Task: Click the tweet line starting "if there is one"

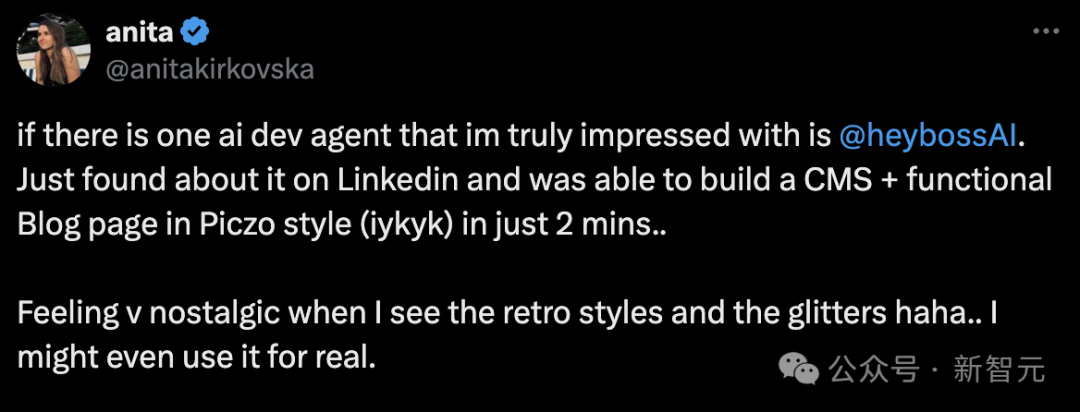Action: [521, 136]
